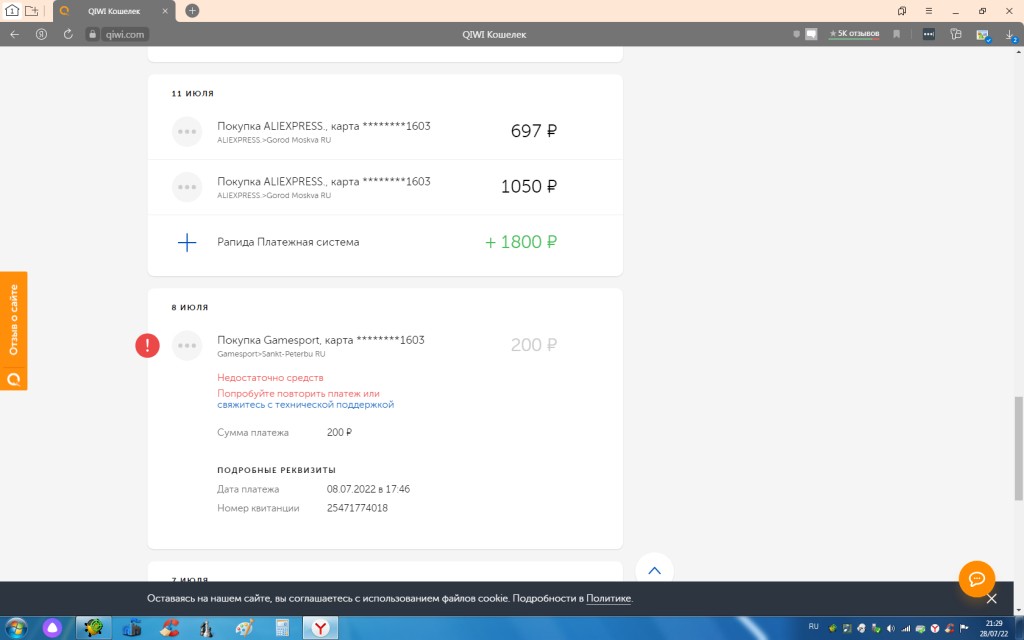Open the downloads arrow icon
This screenshot has width=1024, height=640.
click(1010, 35)
